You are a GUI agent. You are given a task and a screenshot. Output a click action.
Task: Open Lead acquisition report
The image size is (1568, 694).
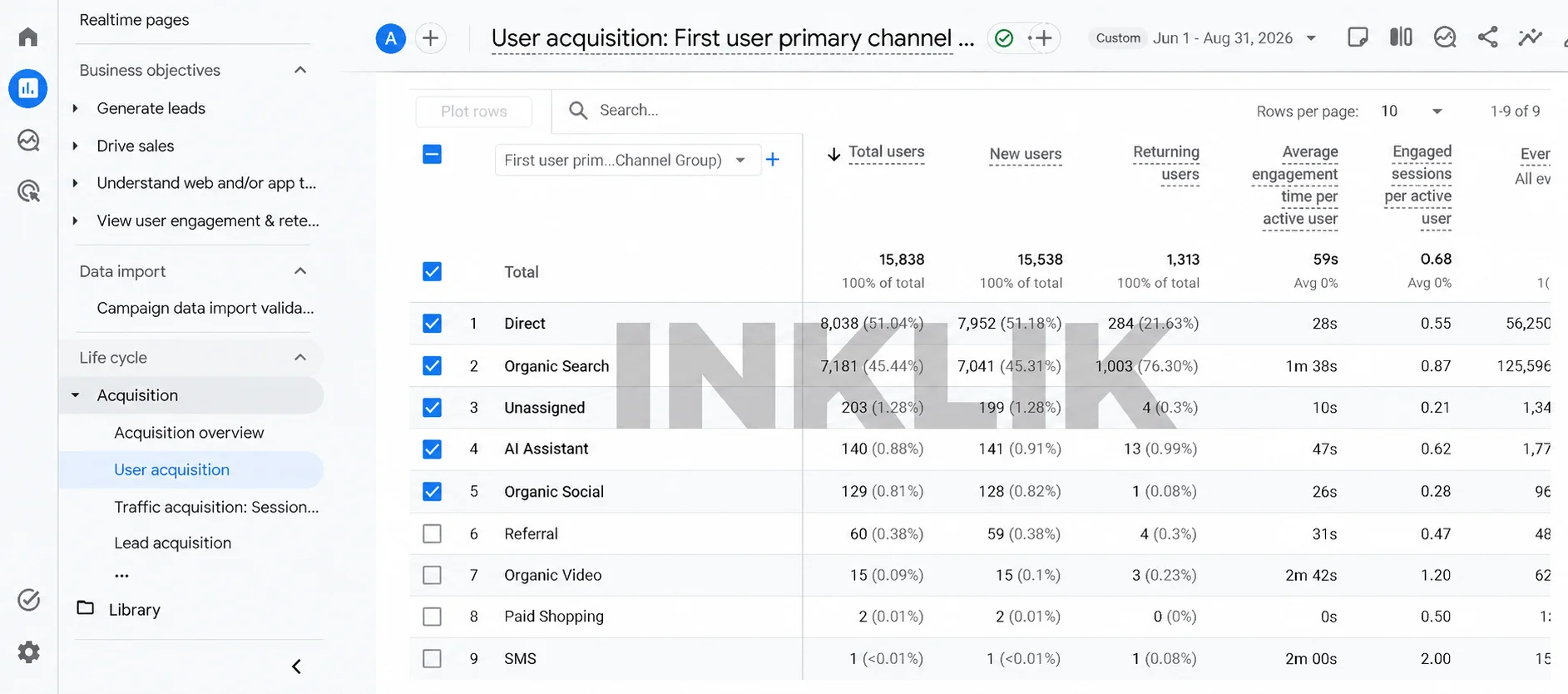coord(172,543)
